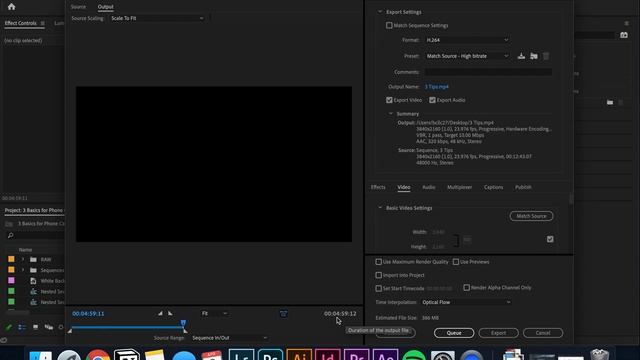
Task: Click the Export button
Action: point(498,333)
